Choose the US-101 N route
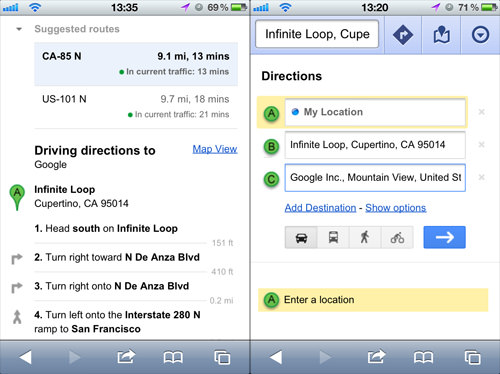The height and width of the screenshot is (374, 500). 136,107
